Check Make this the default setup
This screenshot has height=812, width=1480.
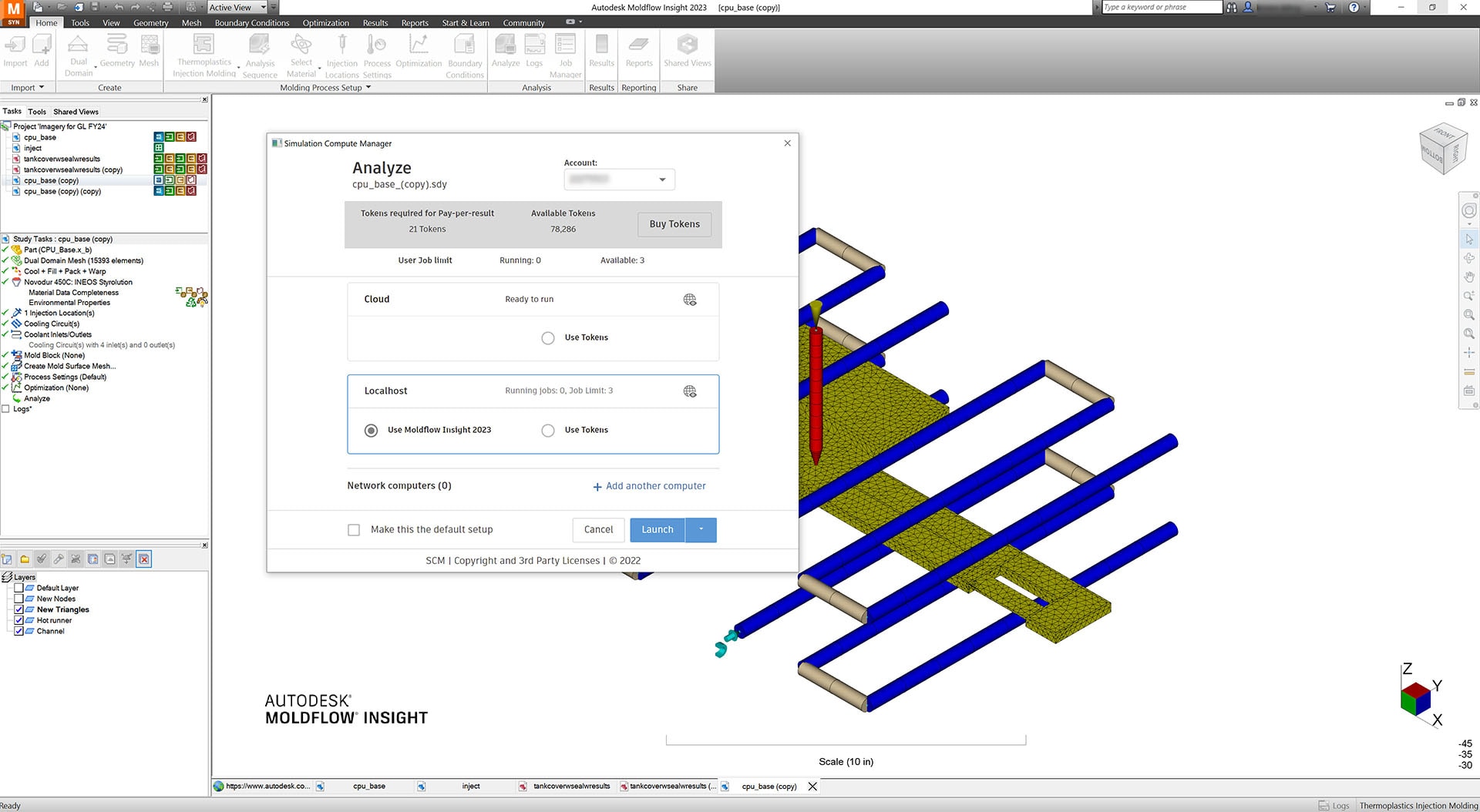click(354, 530)
